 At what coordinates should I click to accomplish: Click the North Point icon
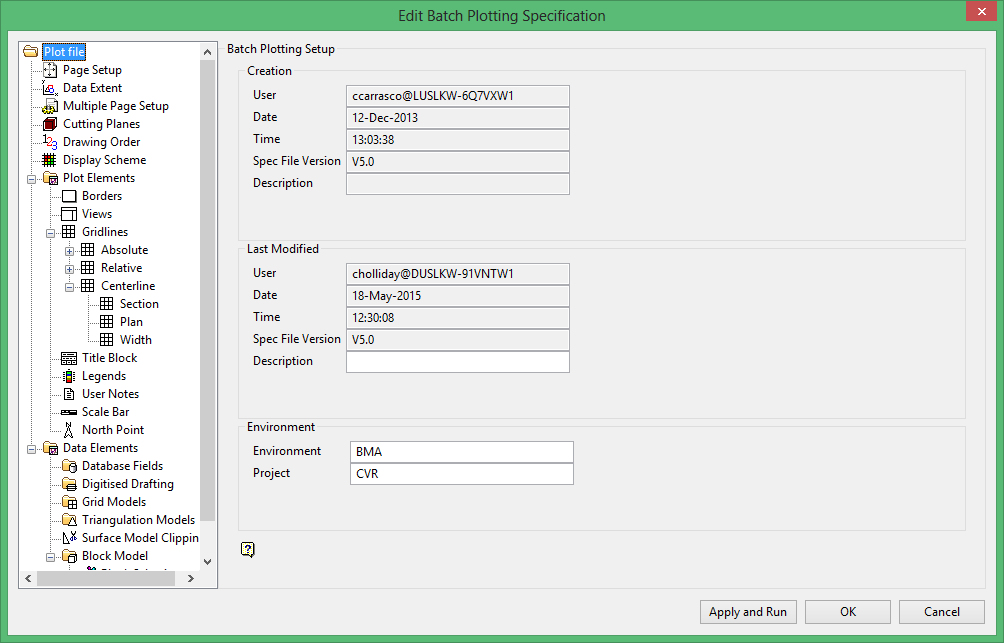69,430
